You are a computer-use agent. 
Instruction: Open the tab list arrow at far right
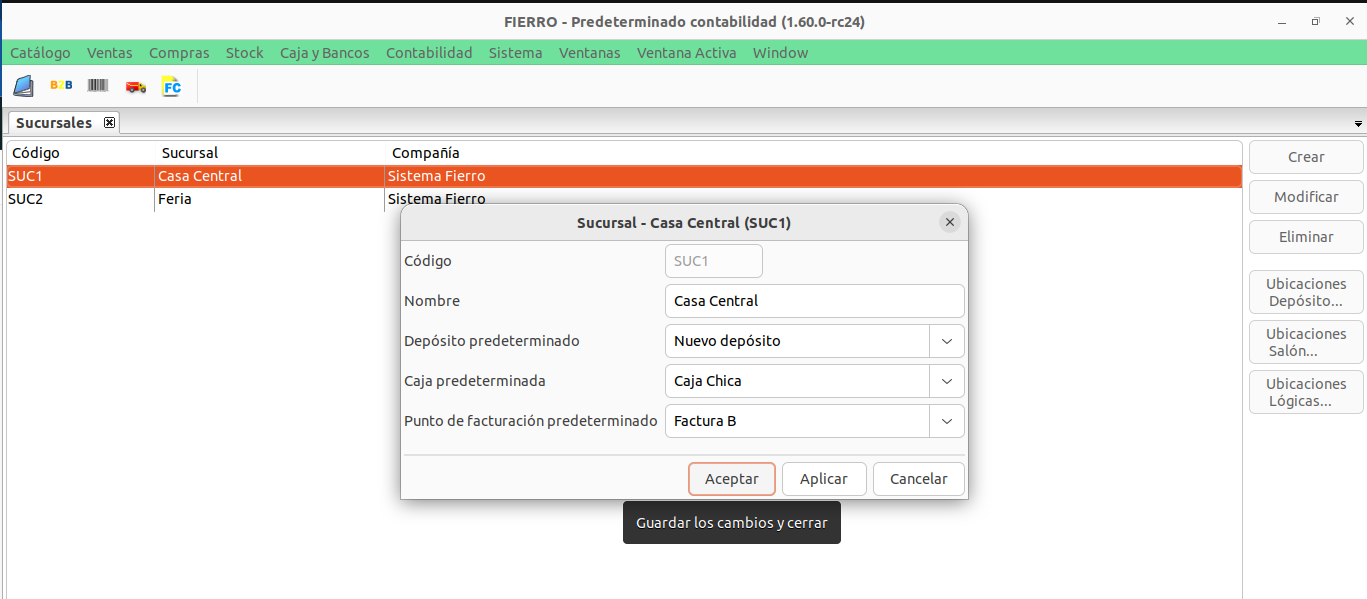pos(1358,124)
